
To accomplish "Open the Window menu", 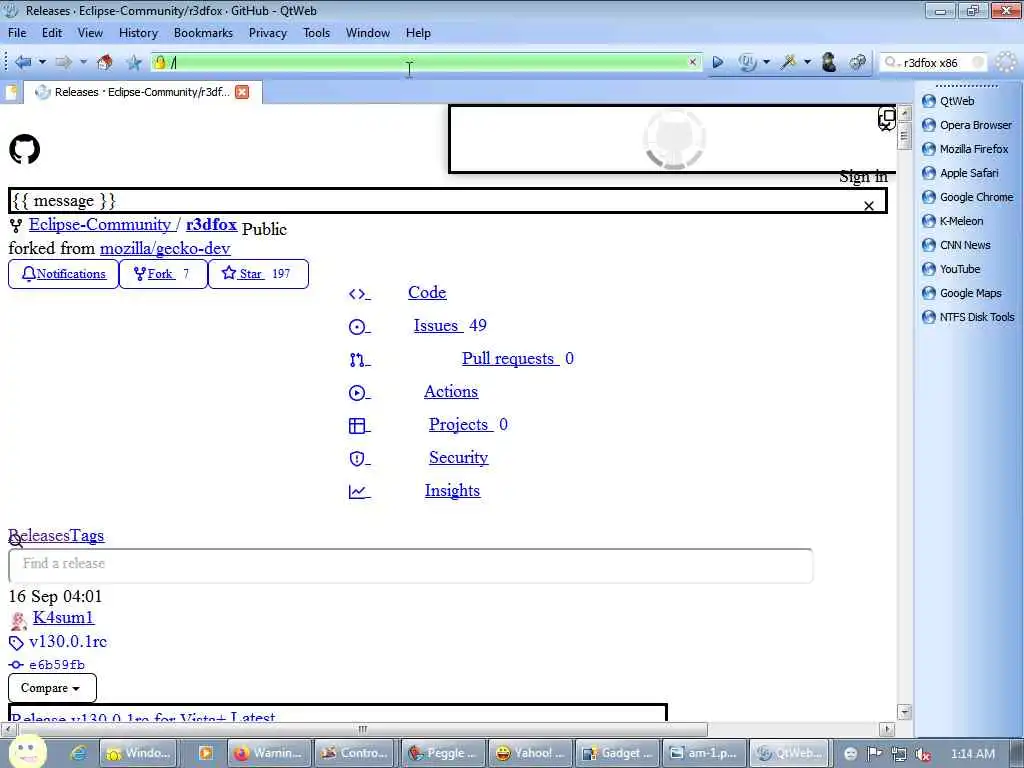I will [x=368, y=33].
